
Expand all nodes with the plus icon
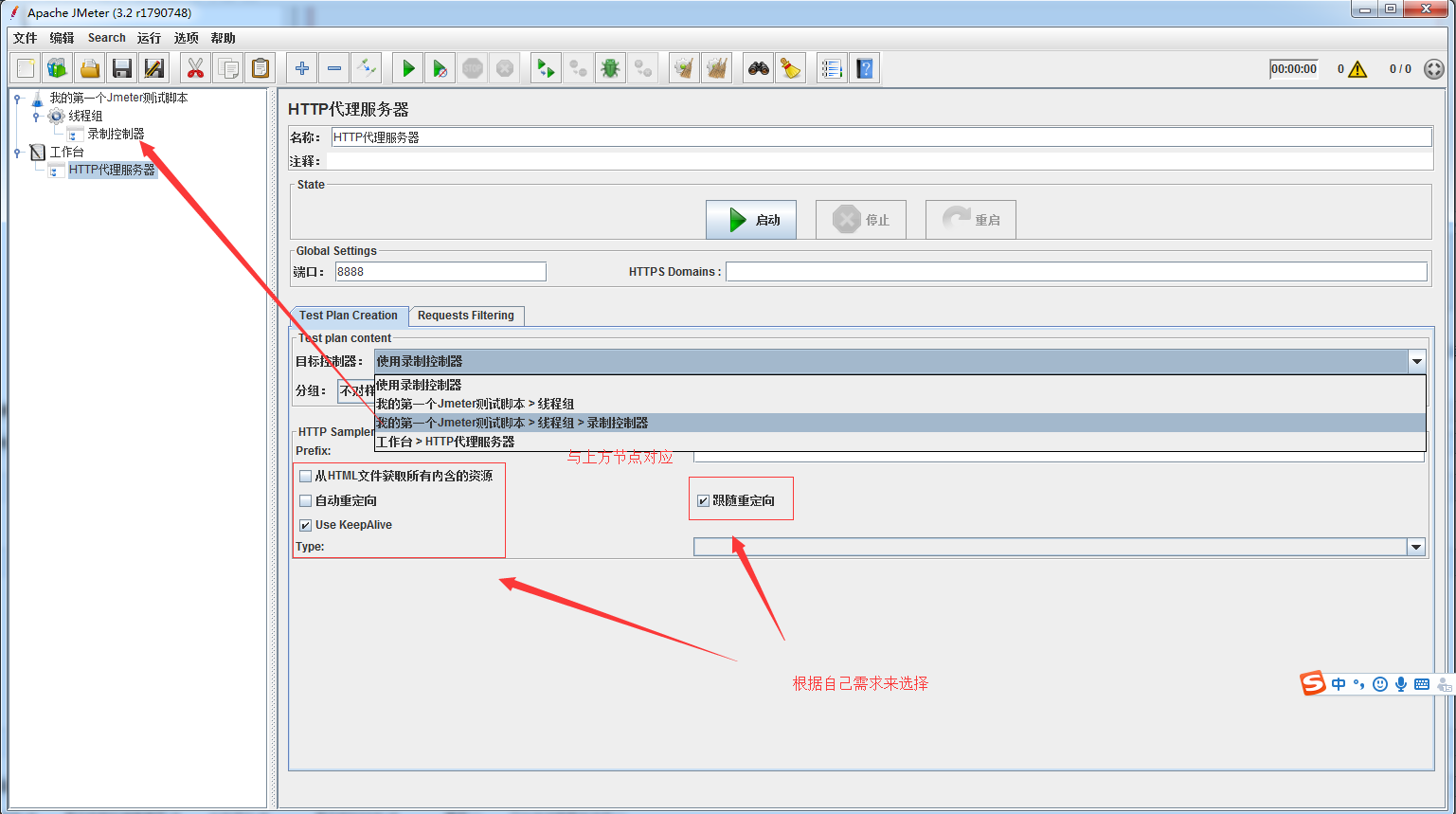[302, 68]
